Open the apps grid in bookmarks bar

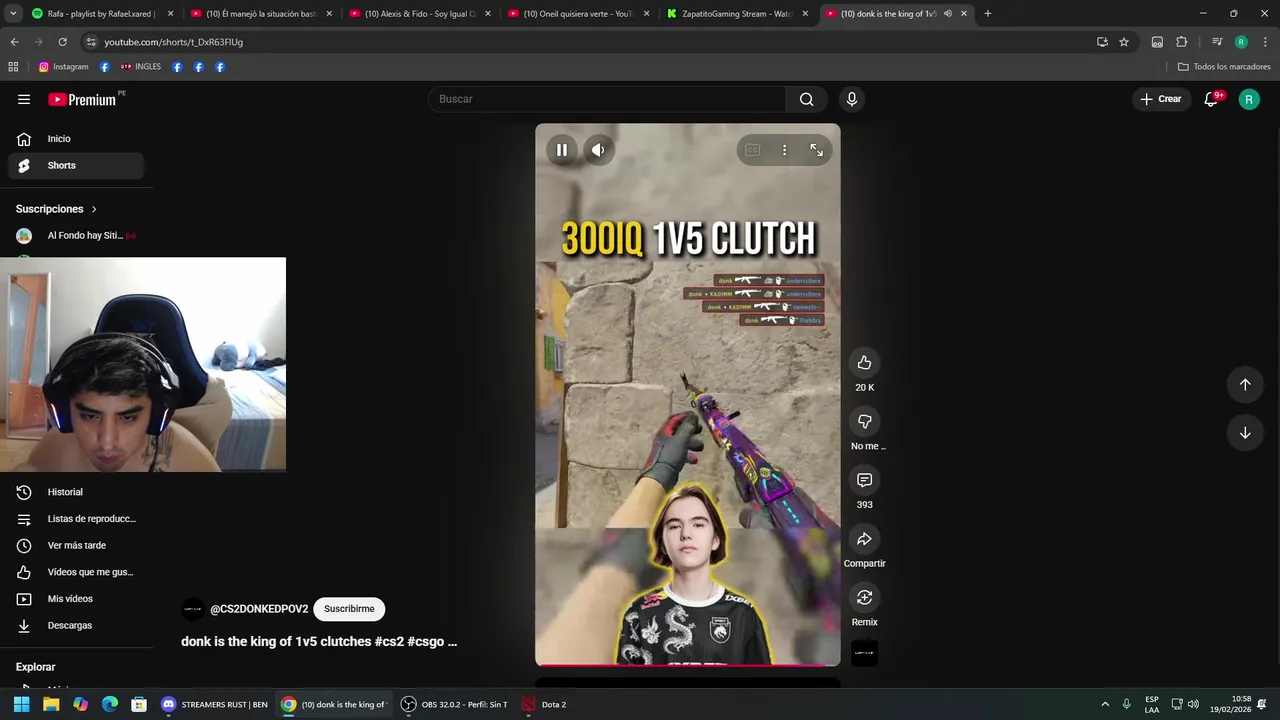pyautogui.click(x=13, y=67)
